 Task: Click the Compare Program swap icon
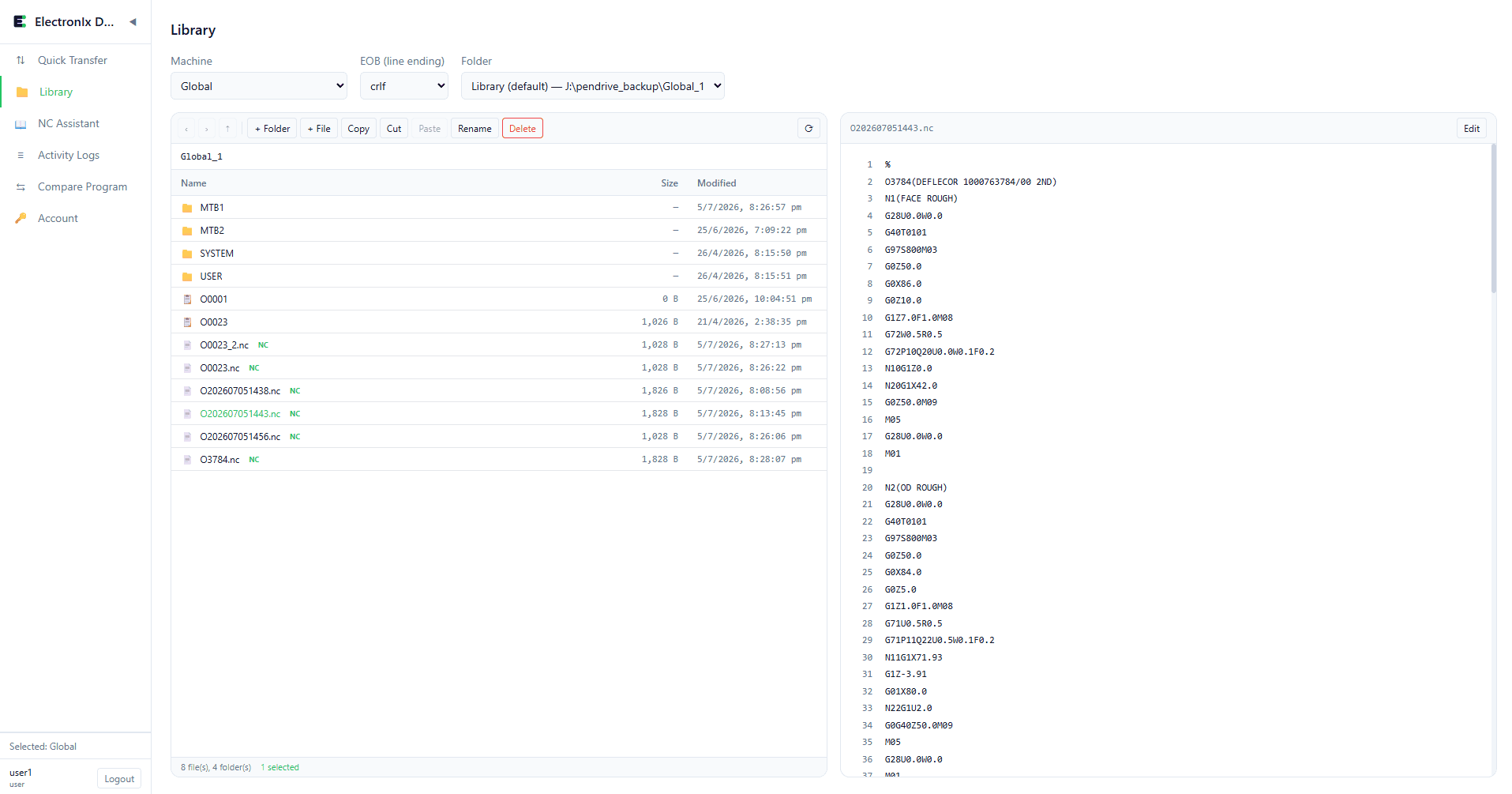tap(21, 187)
